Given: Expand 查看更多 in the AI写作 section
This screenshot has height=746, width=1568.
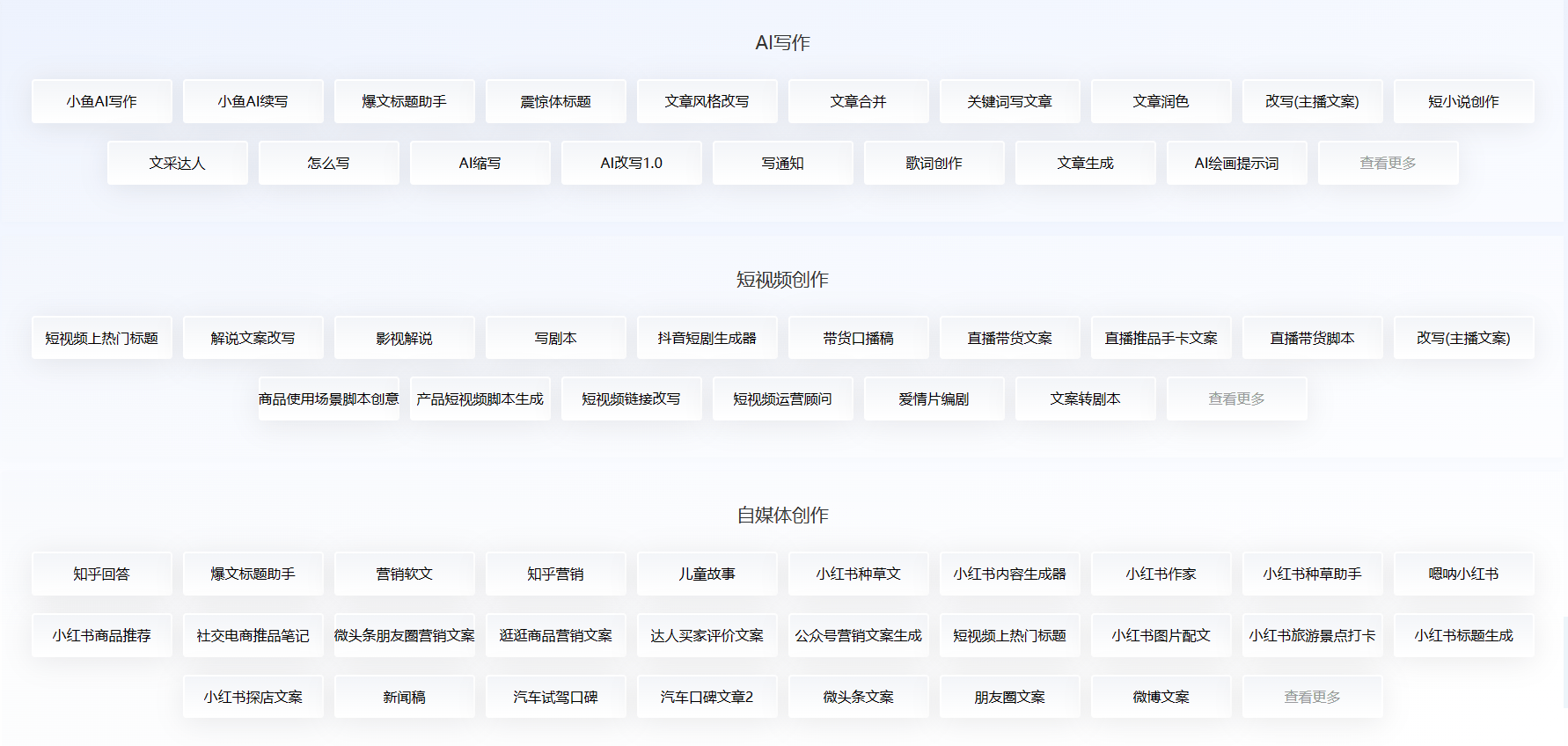Looking at the screenshot, I should pyautogui.click(x=1388, y=163).
